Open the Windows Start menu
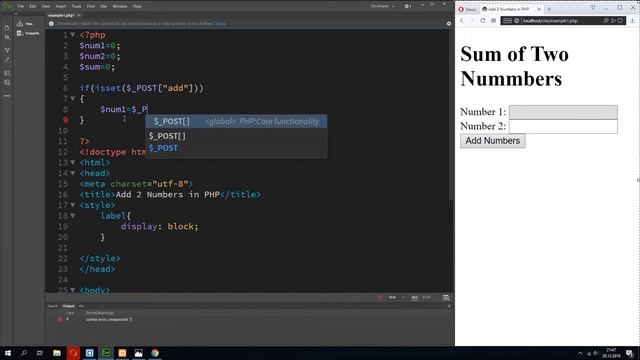This screenshot has height=360, width=640. tap(8, 353)
